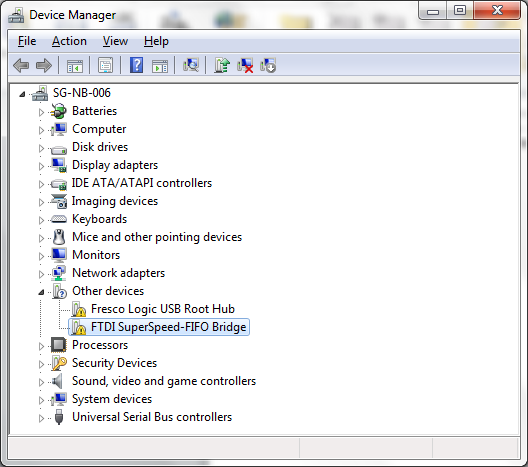The image size is (528, 467).
Task: Select Fresco Logic USB Root Hub
Action: (163, 309)
